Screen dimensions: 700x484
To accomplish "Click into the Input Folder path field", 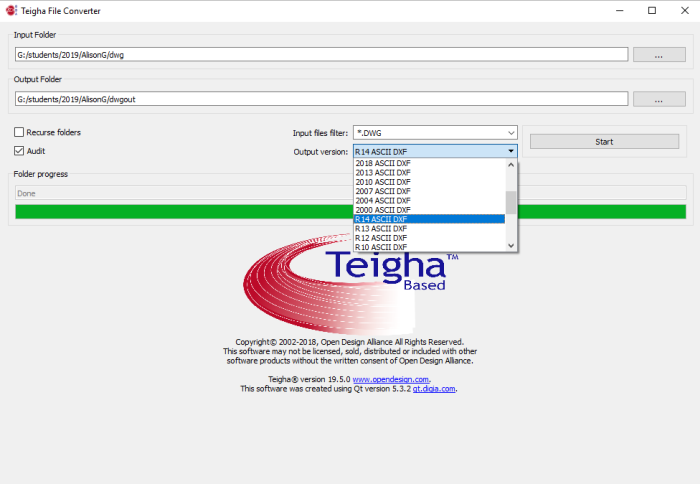I will click(x=321, y=54).
